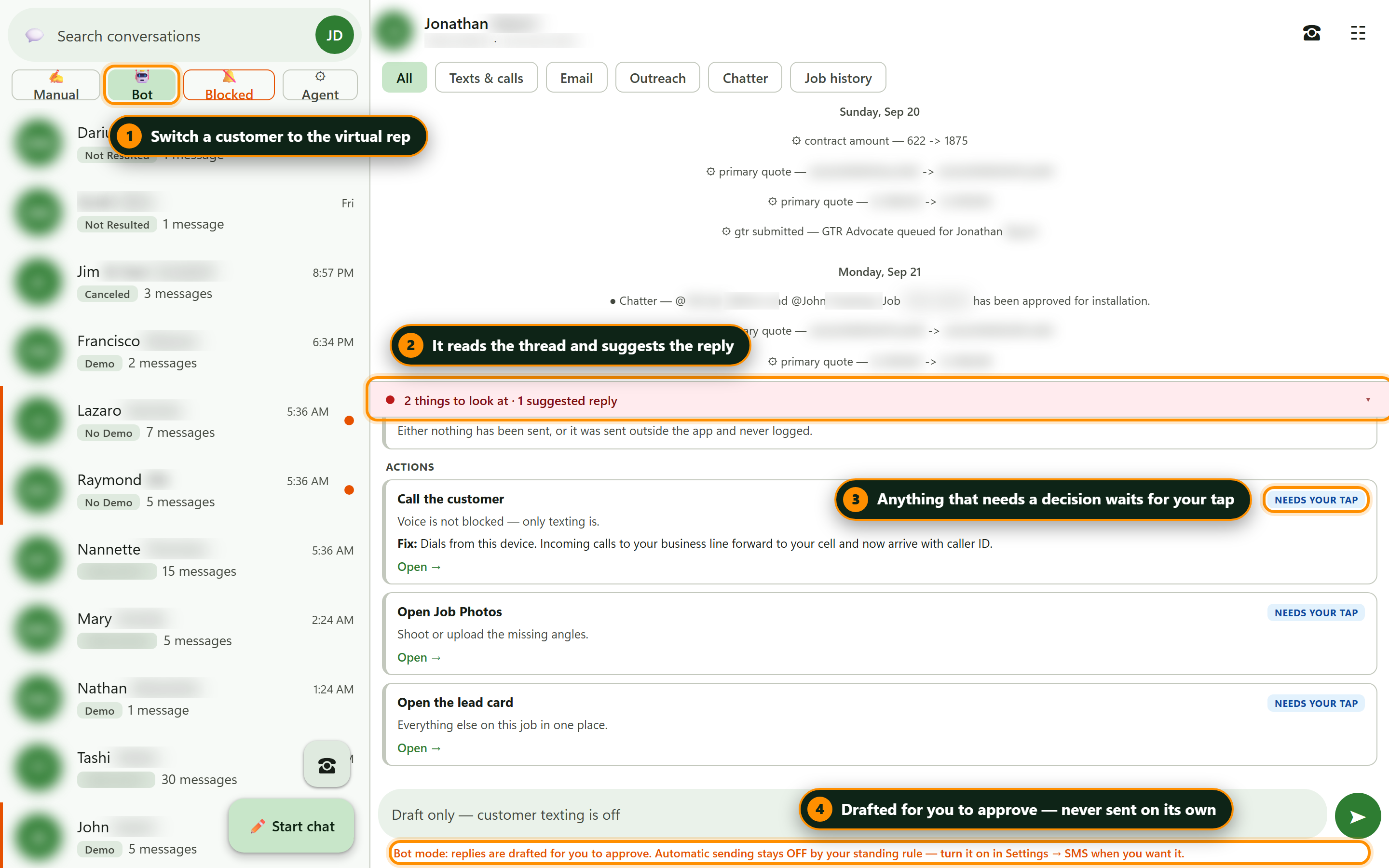The width and height of the screenshot is (1389, 868).
Task: Click the JD profile avatar
Action: point(334,35)
